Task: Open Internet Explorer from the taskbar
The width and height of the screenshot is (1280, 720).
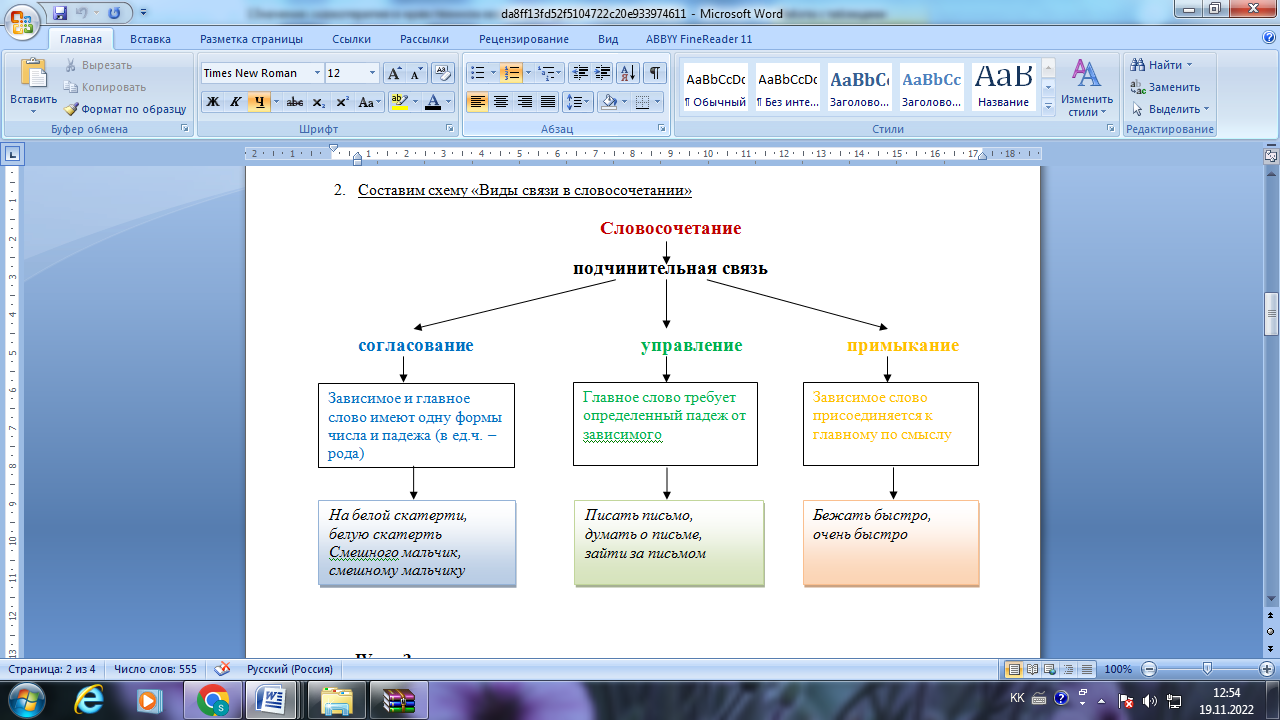Action: pos(90,699)
